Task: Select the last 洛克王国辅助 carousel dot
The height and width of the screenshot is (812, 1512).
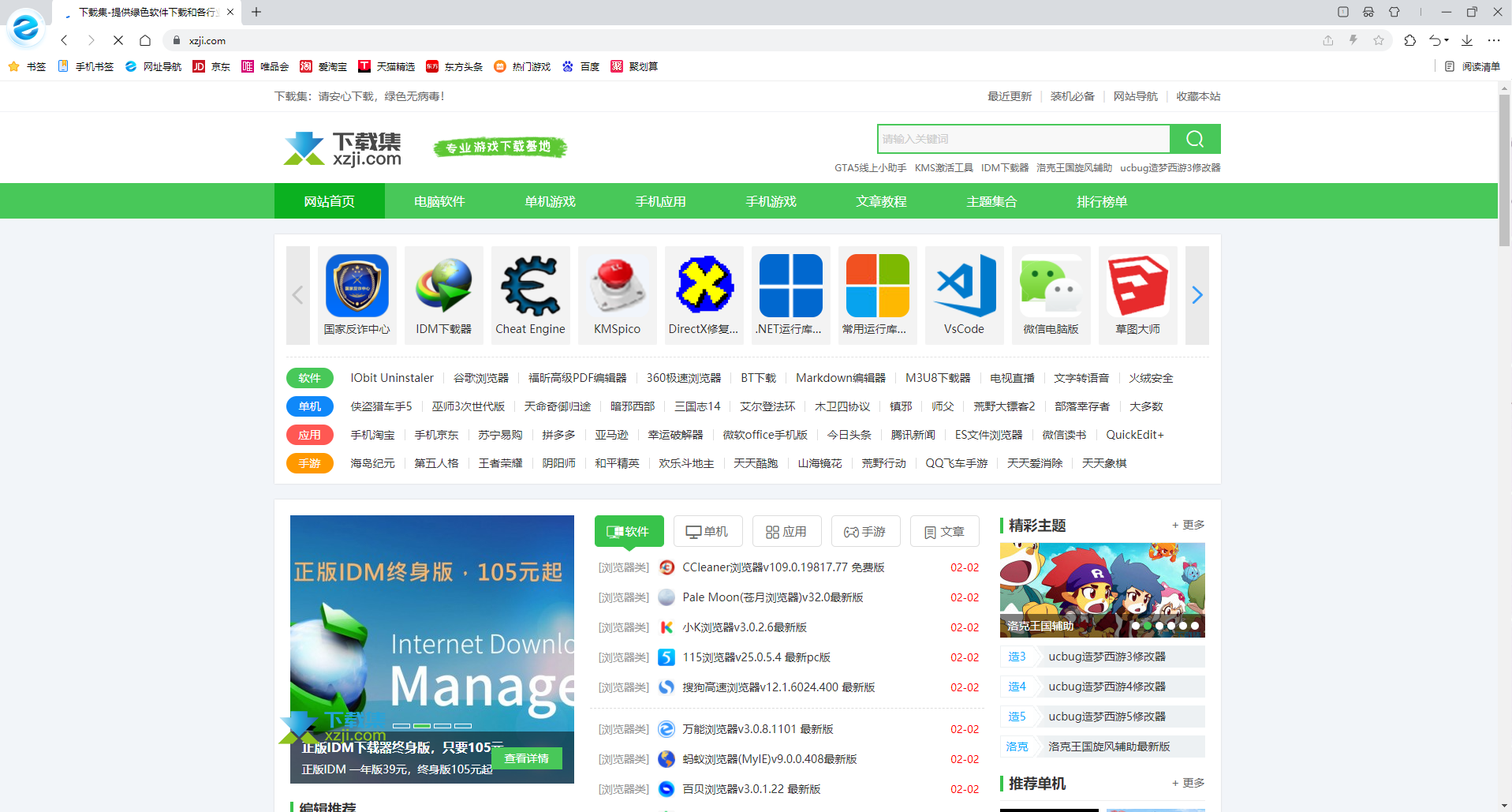Action: click(1195, 626)
